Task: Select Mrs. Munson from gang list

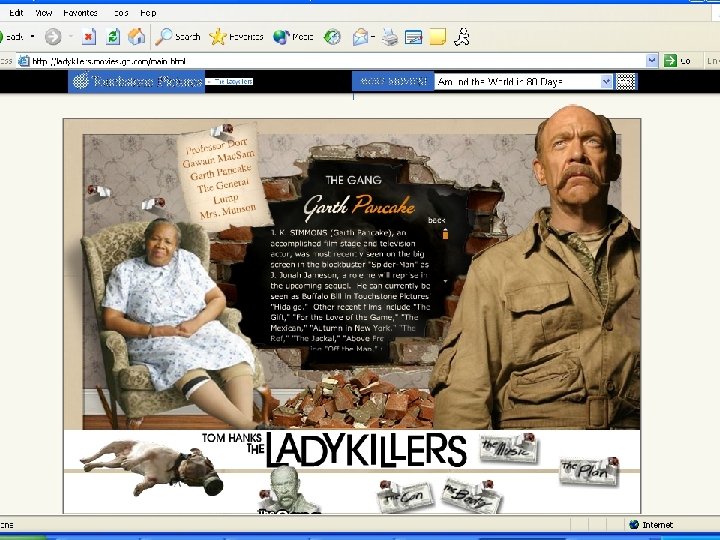Action: [228, 211]
